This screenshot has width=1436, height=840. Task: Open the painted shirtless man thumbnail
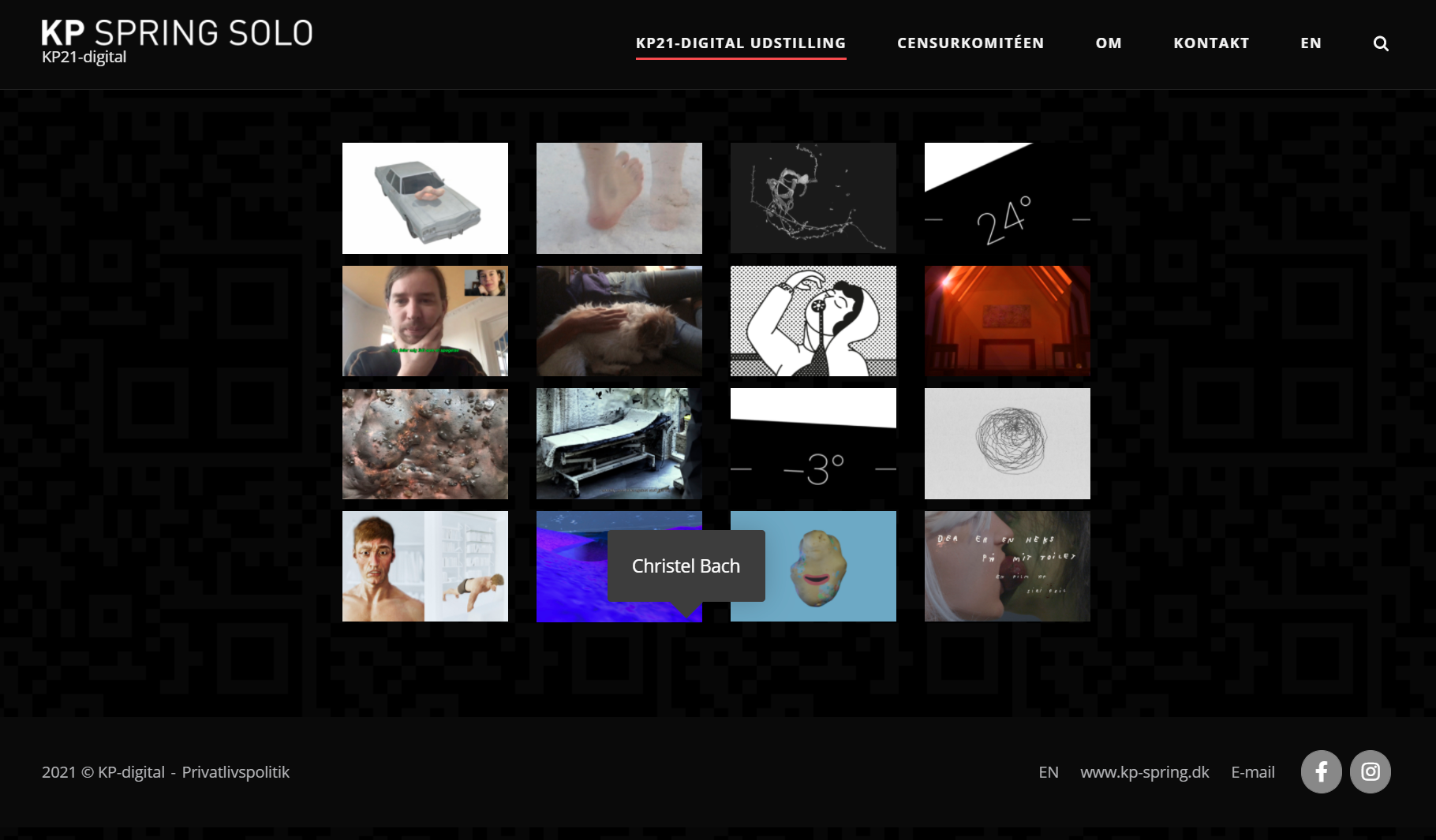coord(425,566)
